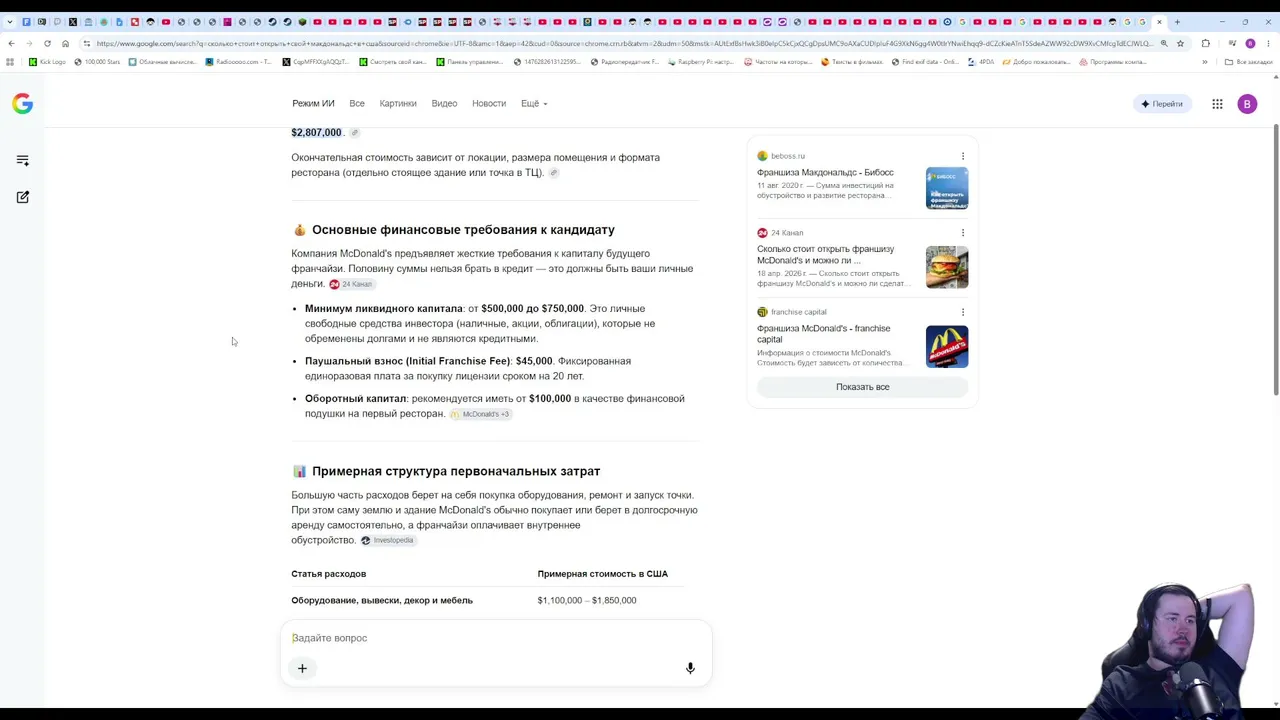Open the media control icon in Chrome toolbar

[x=1231, y=43]
